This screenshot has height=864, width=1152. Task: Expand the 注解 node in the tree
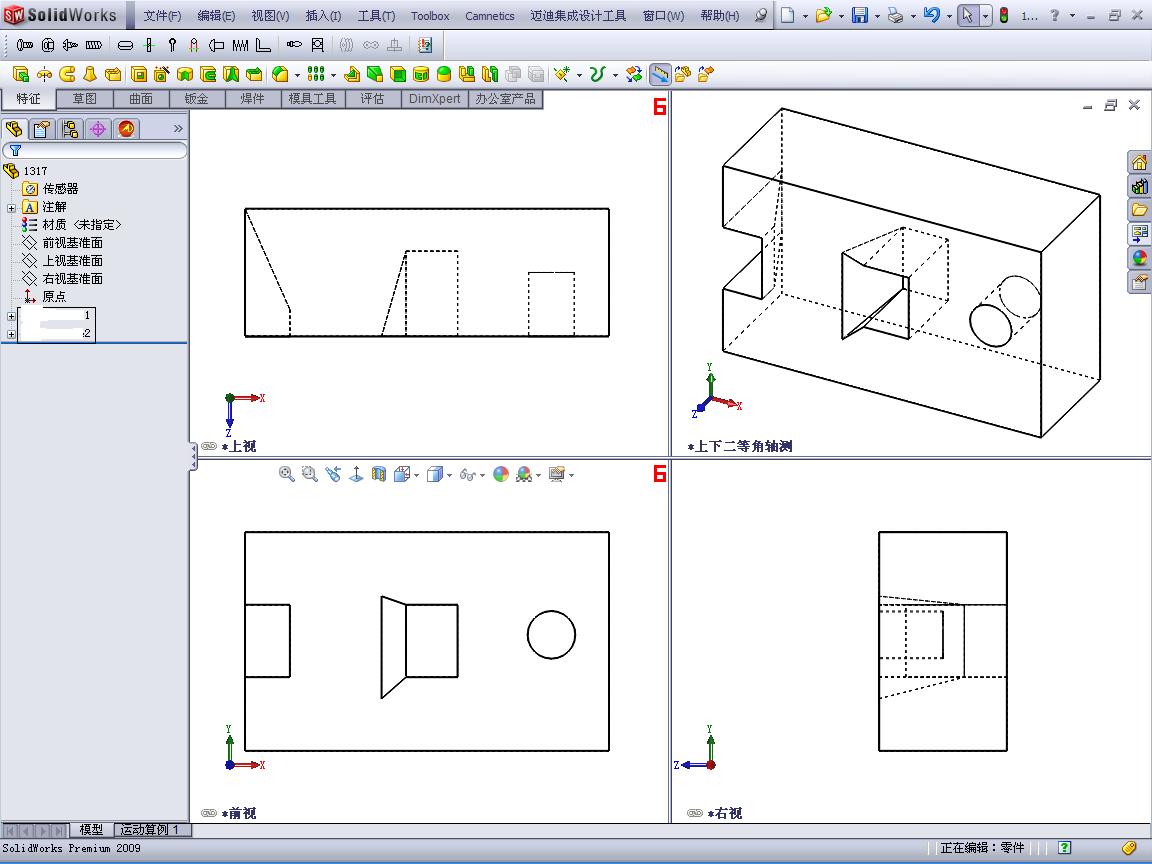click(11, 208)
